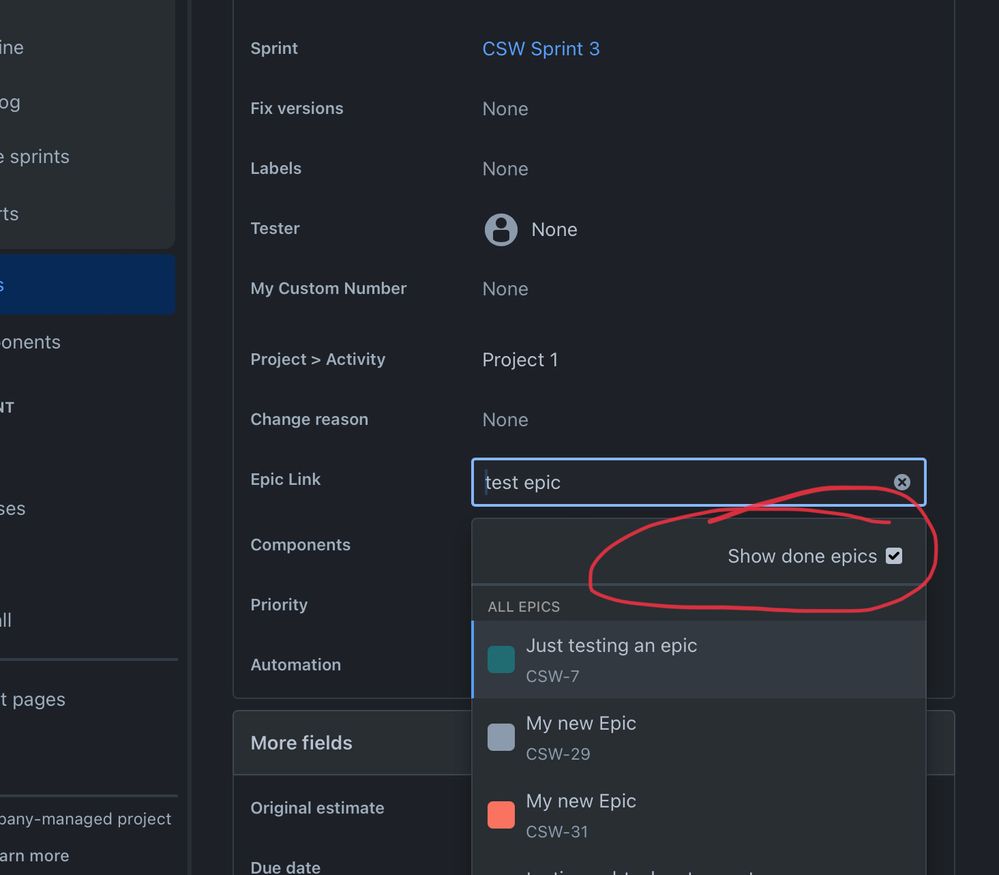Click the Project 1 activity value
Viewport: 999px width, 875px height.
(520, 360)
